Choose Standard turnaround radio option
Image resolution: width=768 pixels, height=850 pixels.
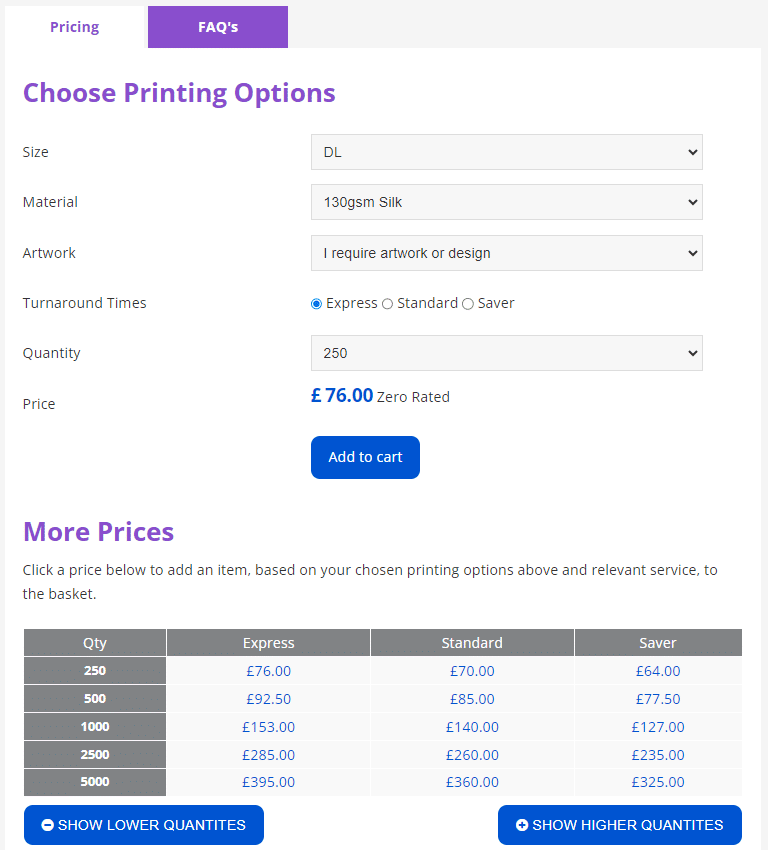[388, 303]
